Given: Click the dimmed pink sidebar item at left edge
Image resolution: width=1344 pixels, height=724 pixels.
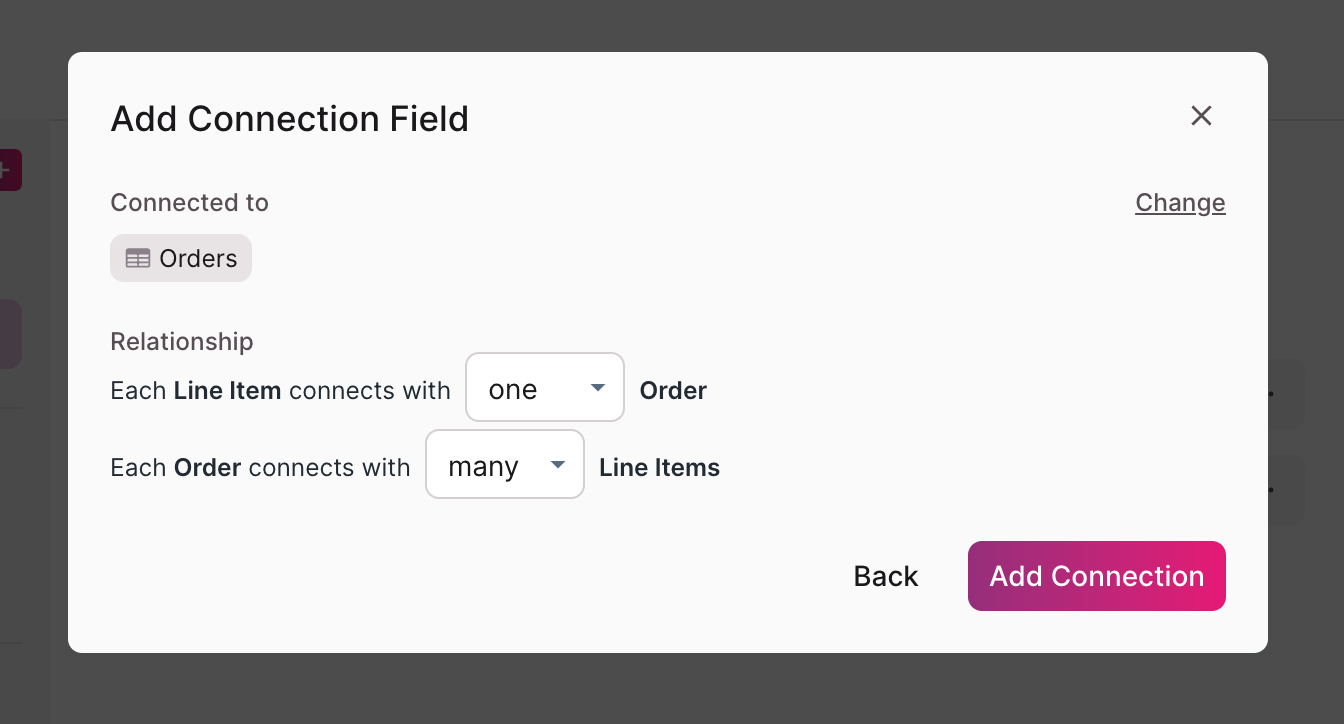Looking at the screenshot, I should pos(10,335).
